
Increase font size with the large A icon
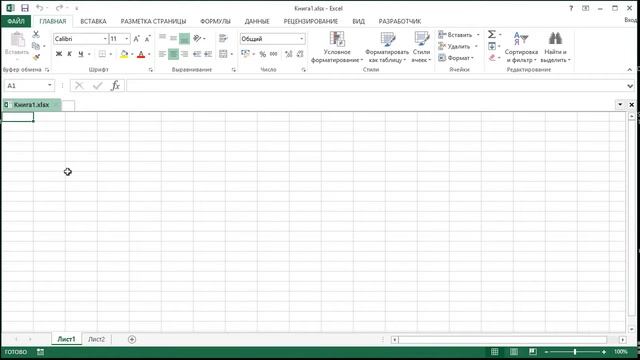click(137, 39)
